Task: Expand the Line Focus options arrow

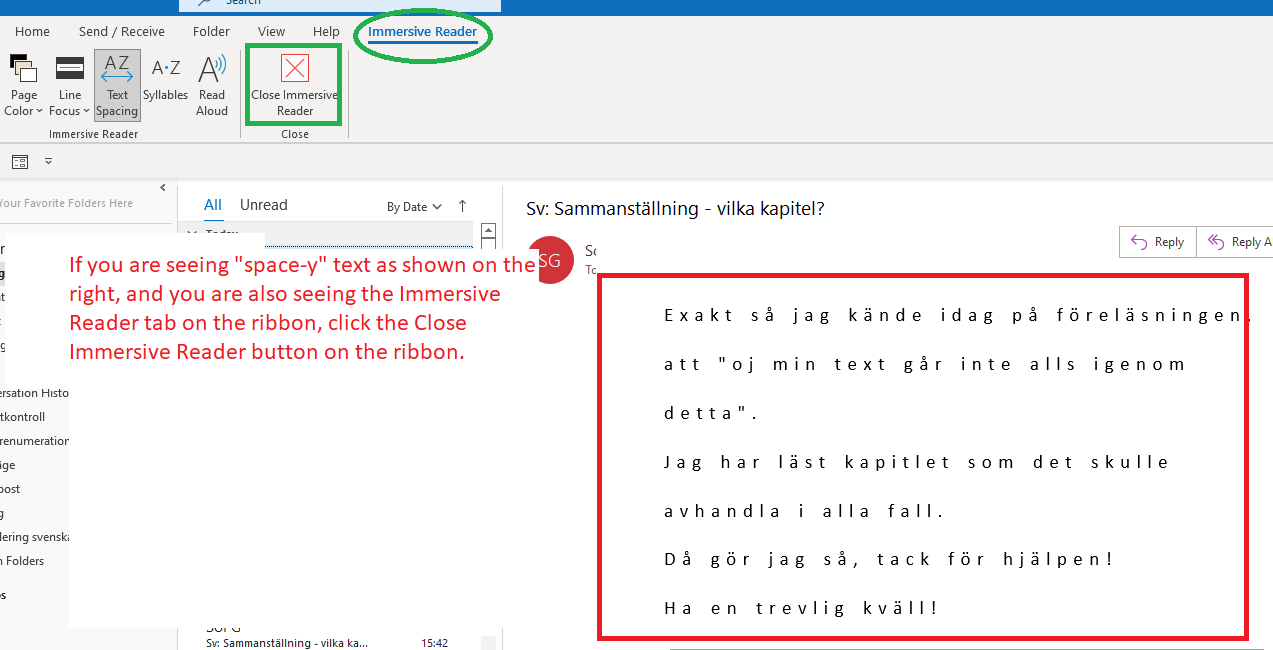Action: click(x=85, y=111)
